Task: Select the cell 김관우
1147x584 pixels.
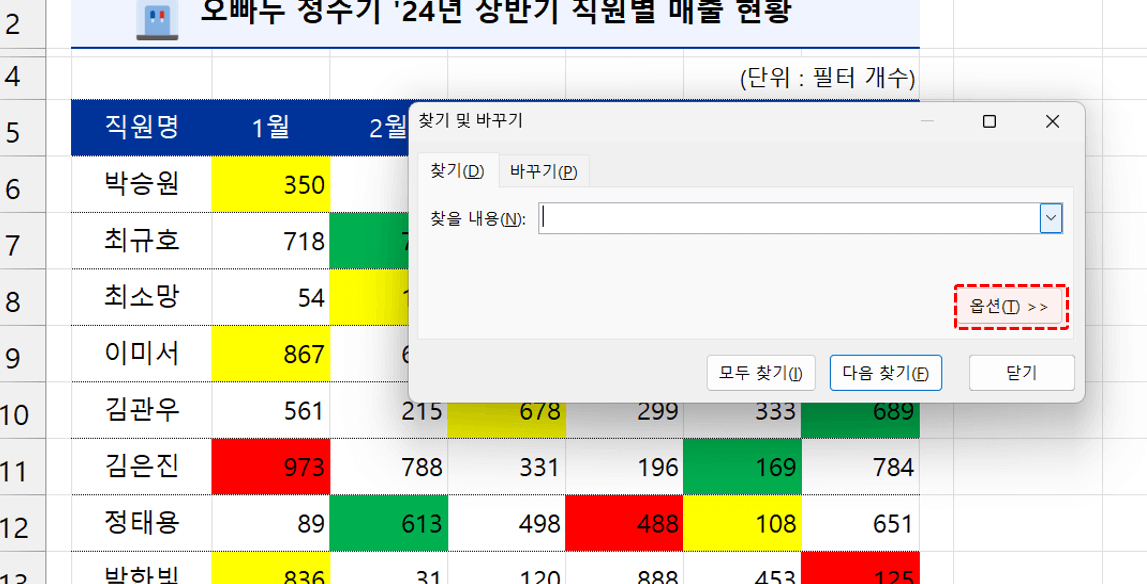Action: point(141,411)
